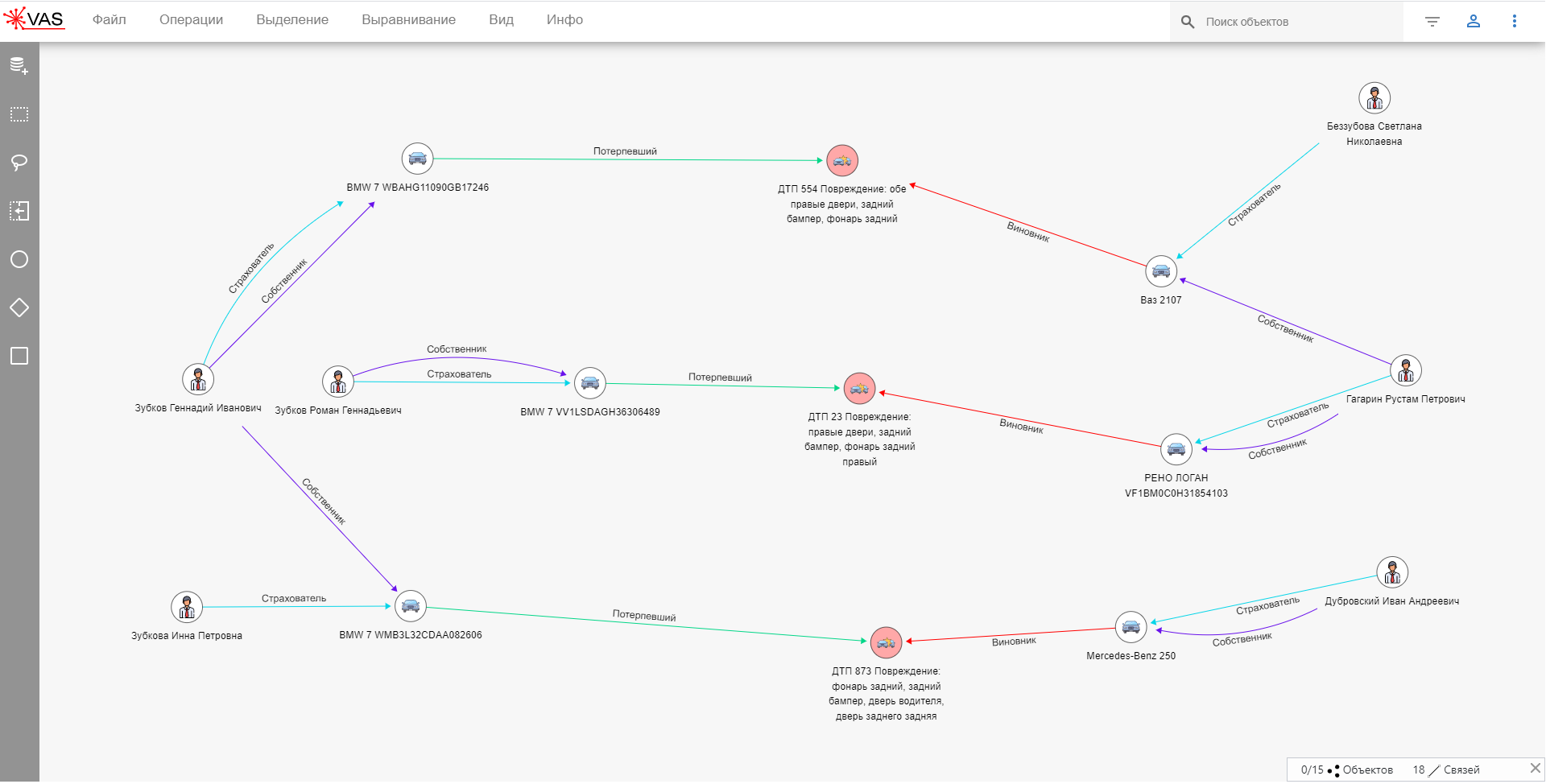Click the Потерпевший label to ДТП 873
Viewport: 1546px width, 784px height.
coord(644,616)
